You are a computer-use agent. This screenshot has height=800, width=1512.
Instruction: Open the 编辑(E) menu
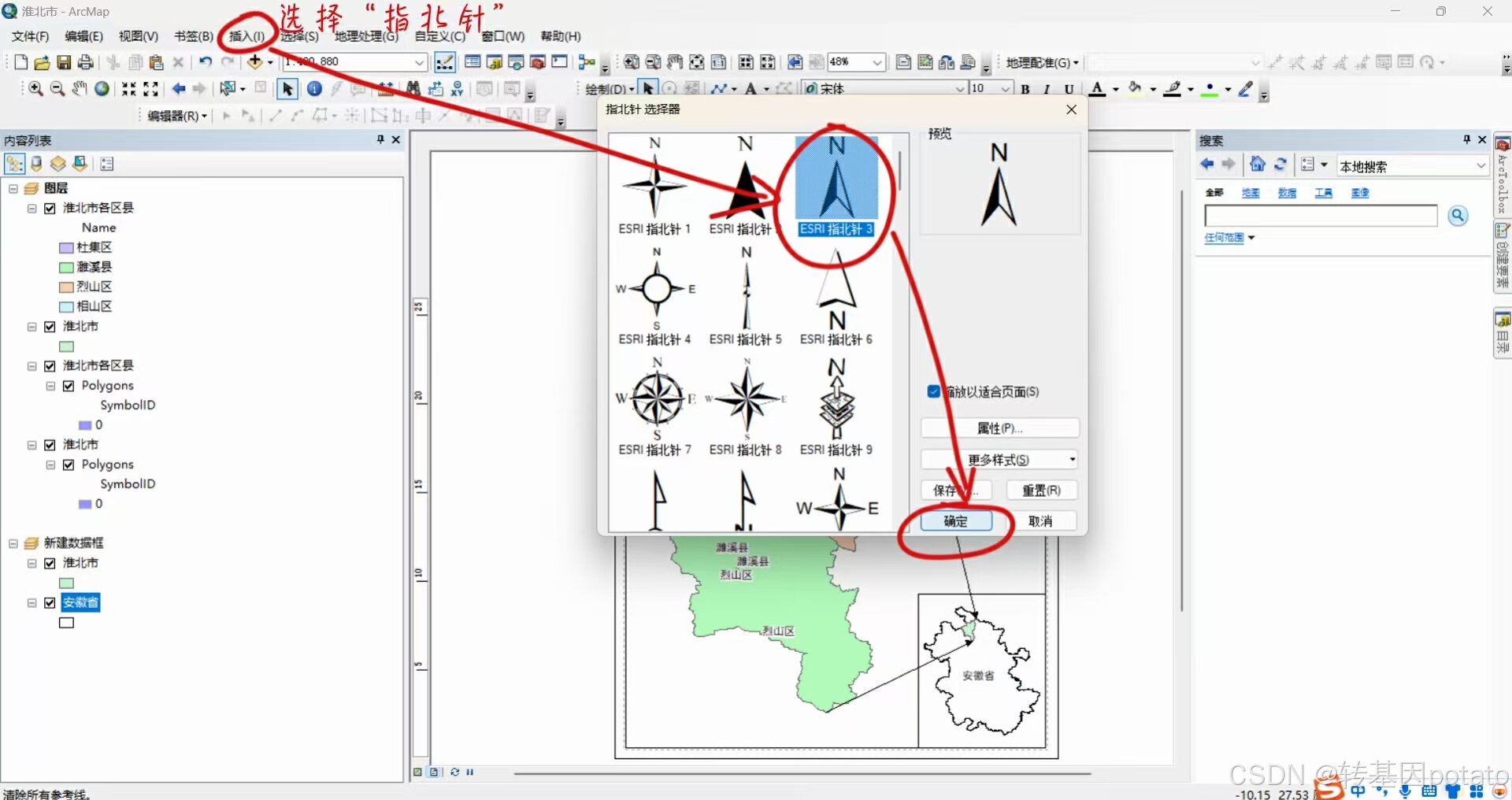pos(83,36)
